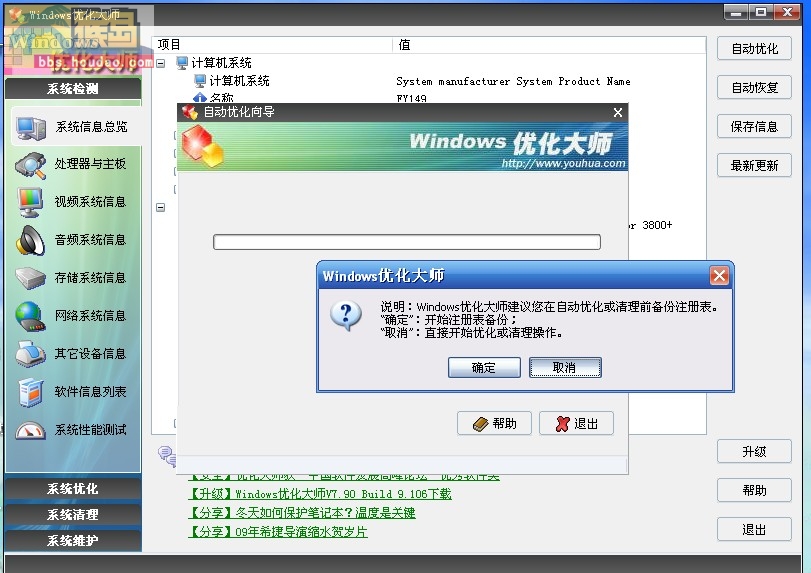Image resolution: width=811 pixels, height=573 pixels.
Task: Click the 值 column header
Action: [549, 45]
